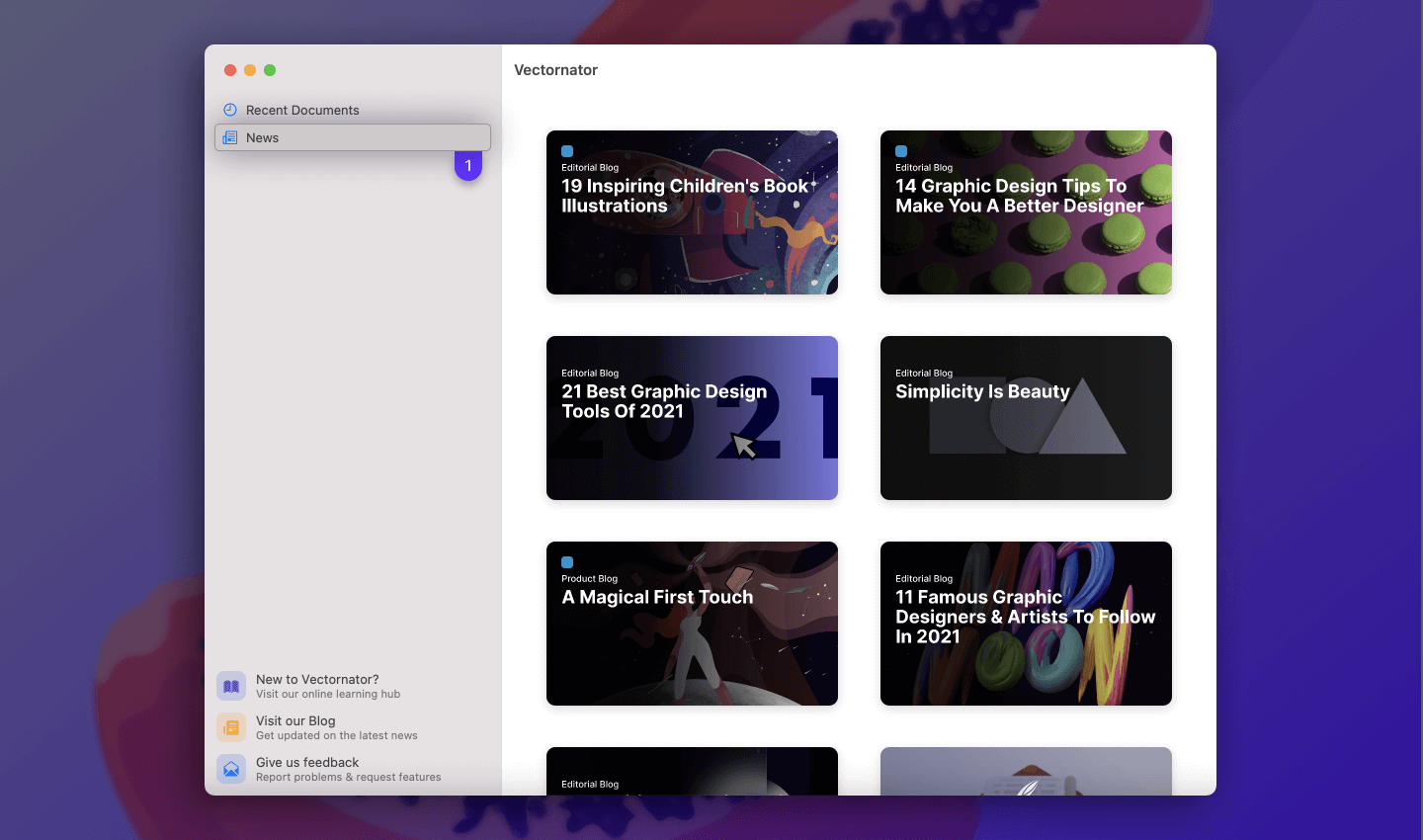1423x840 pixels.
Task: Click the Recent Documents clock icon
Action: coord(230,110)
